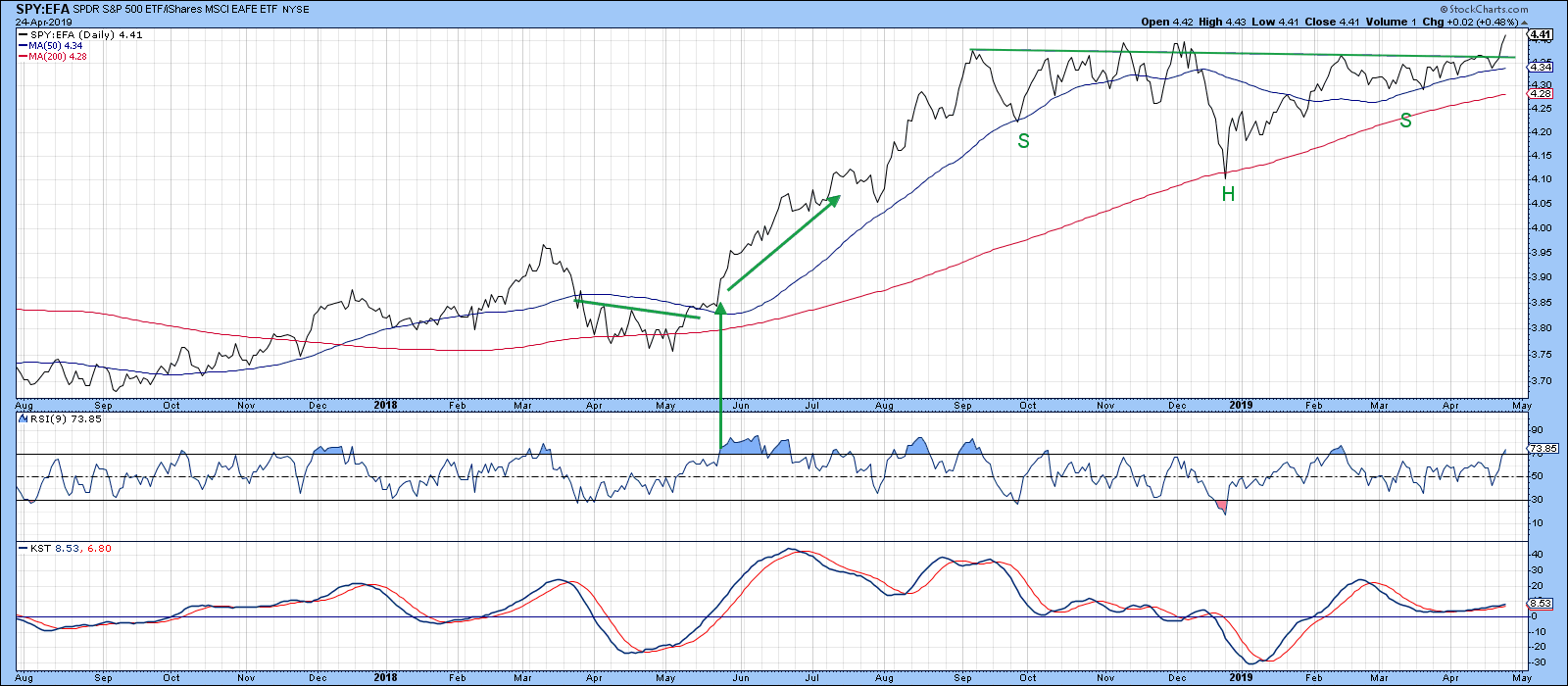Click the 'MA(200) 4.28' legend entry
The width and height of the screenshot is (1568, 686).
pos(53,57)
